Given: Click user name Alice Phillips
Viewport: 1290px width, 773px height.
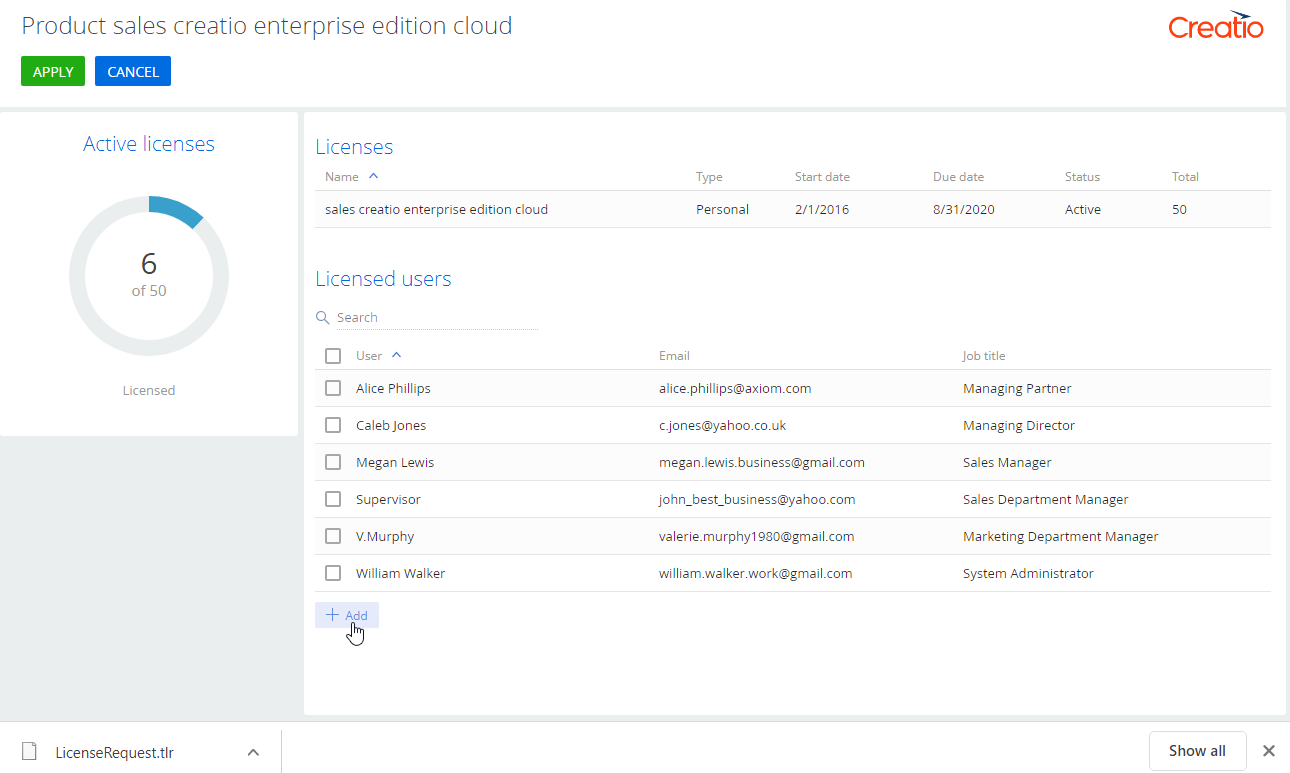Looking at the screenshot, I should 393,388.
